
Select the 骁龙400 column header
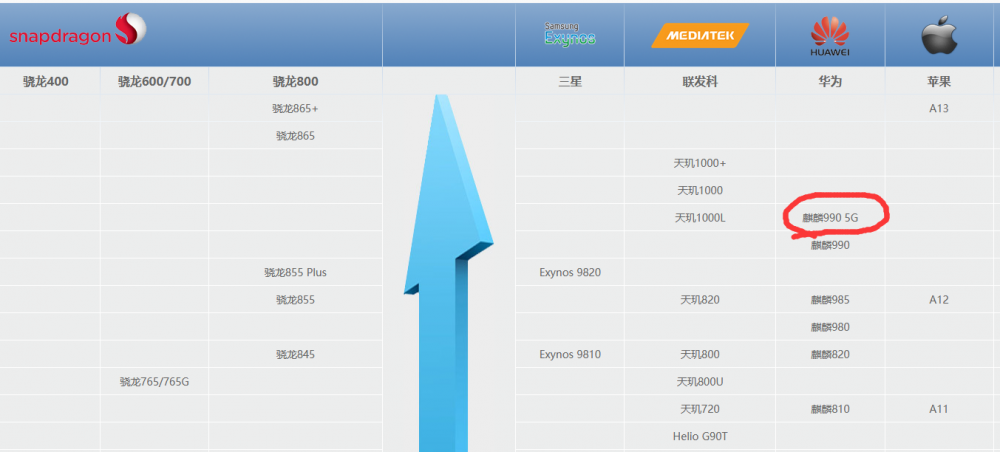(x=46, y=81)
